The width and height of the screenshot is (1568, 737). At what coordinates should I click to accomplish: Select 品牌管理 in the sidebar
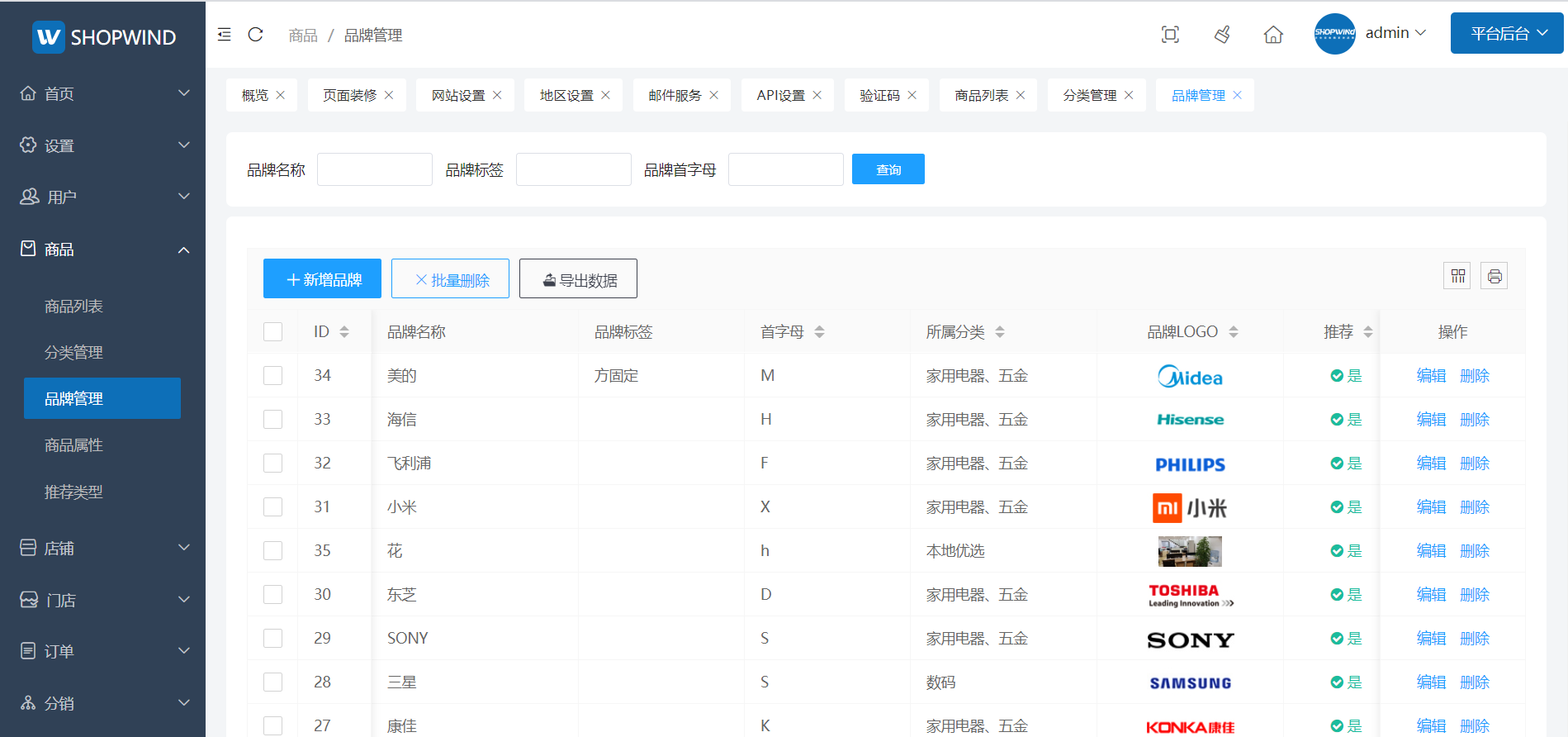click(x=102, y=398)
